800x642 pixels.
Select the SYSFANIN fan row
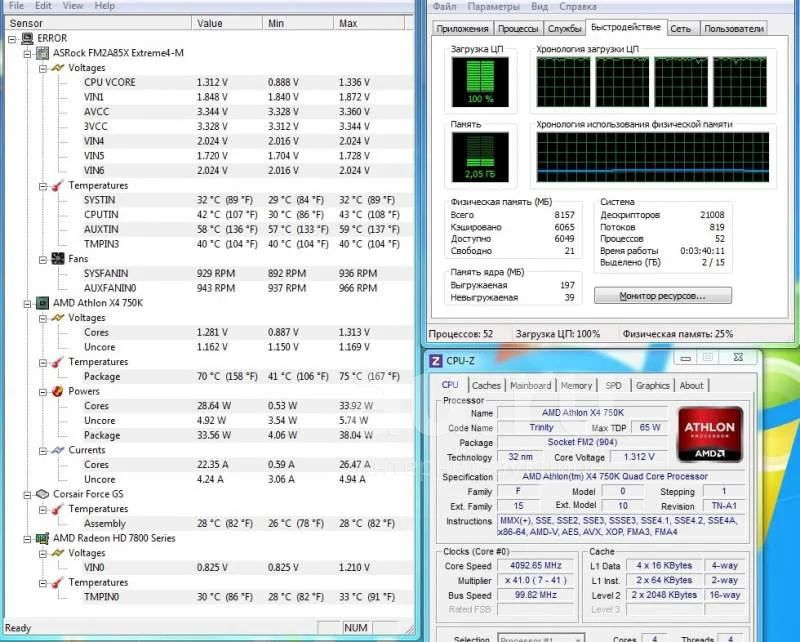tap(247, 274)
